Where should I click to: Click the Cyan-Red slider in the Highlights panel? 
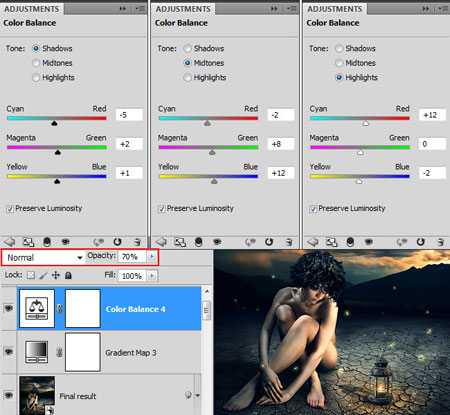360,118
